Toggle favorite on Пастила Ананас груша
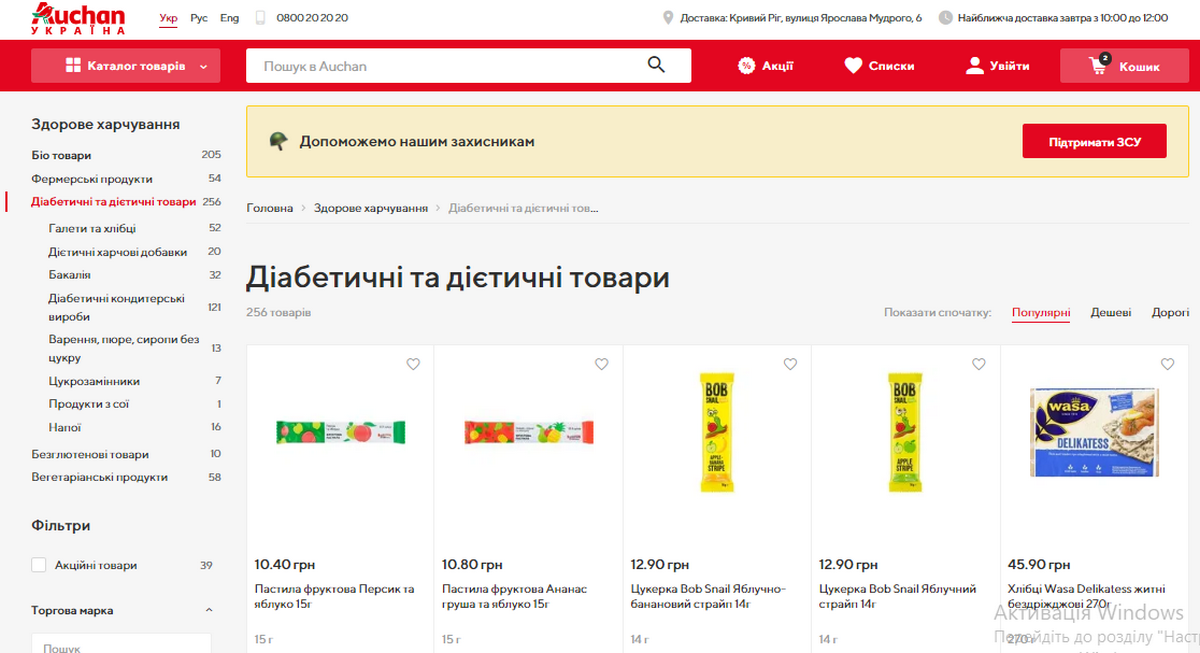The height and width of the screenshot is (653, 1200). coord(601,365)
